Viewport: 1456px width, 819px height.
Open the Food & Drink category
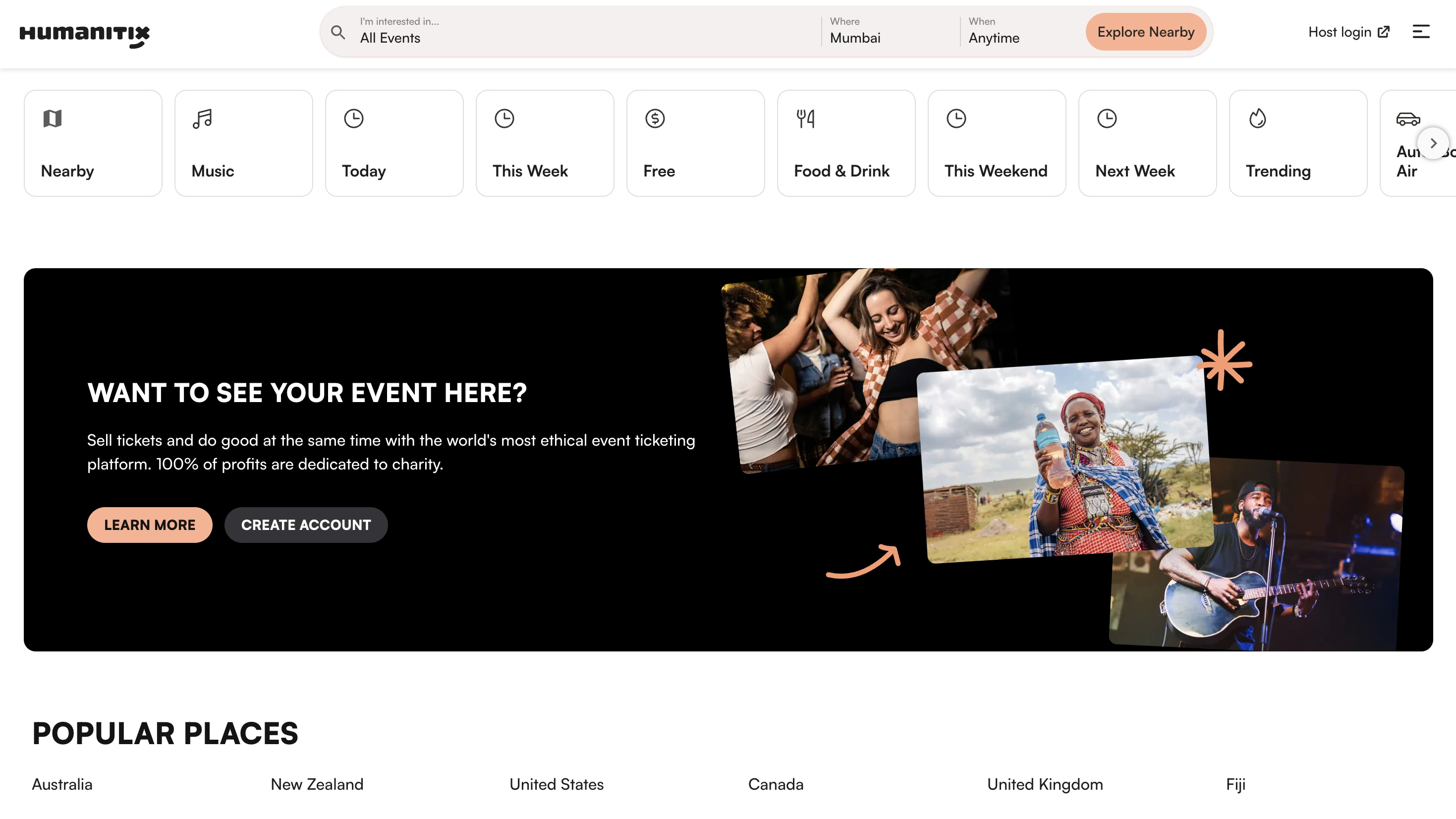click(x=845, y=143)
